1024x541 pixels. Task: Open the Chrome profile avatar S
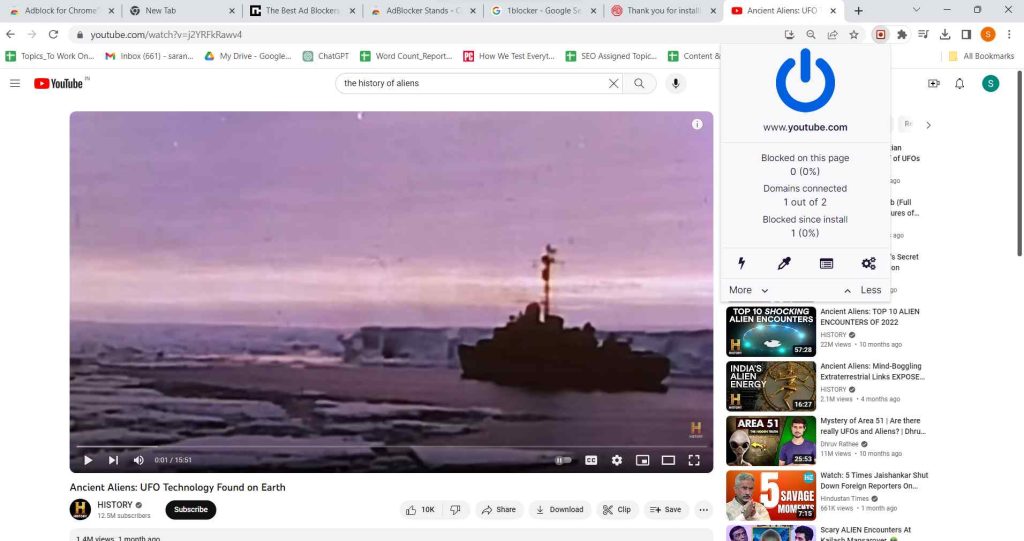[x=988, y=35]
